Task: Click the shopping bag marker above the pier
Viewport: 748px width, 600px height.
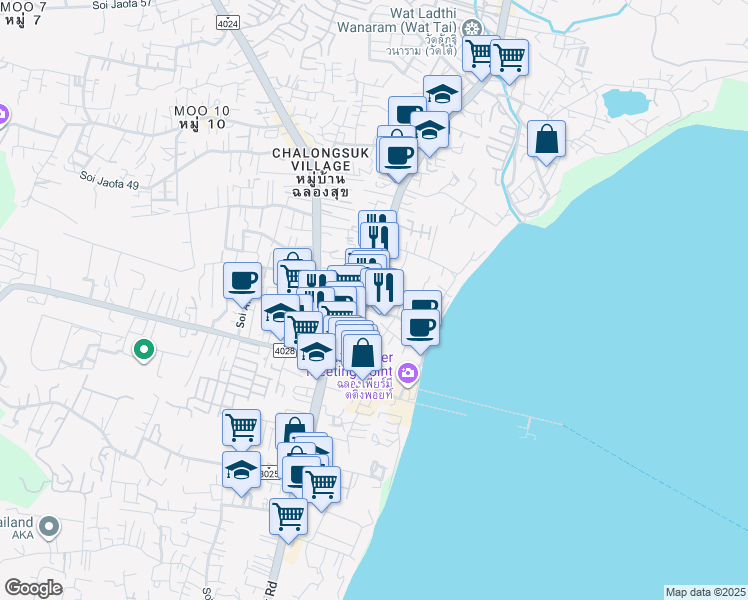Action: 362,352
